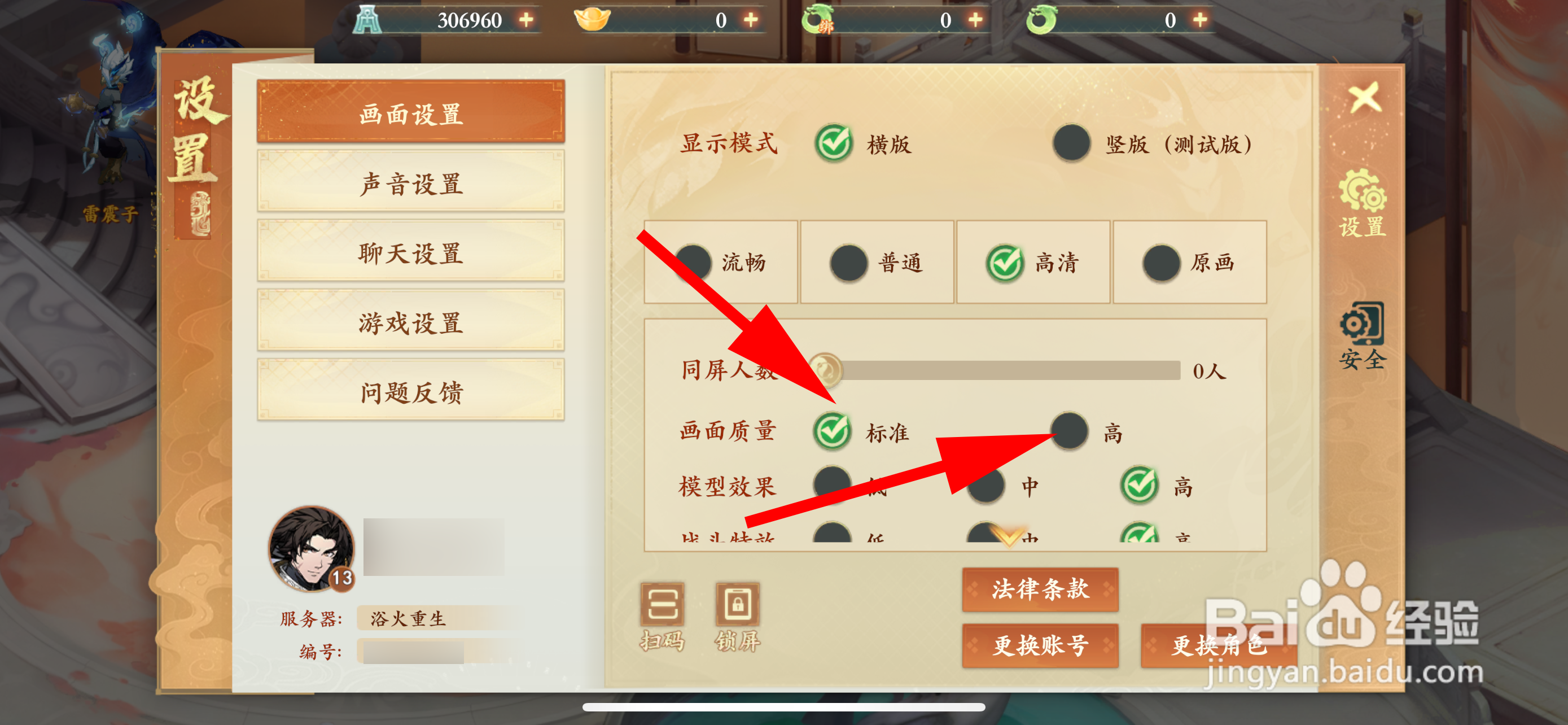Tap the gold ingot currency icon

(592, 18)
